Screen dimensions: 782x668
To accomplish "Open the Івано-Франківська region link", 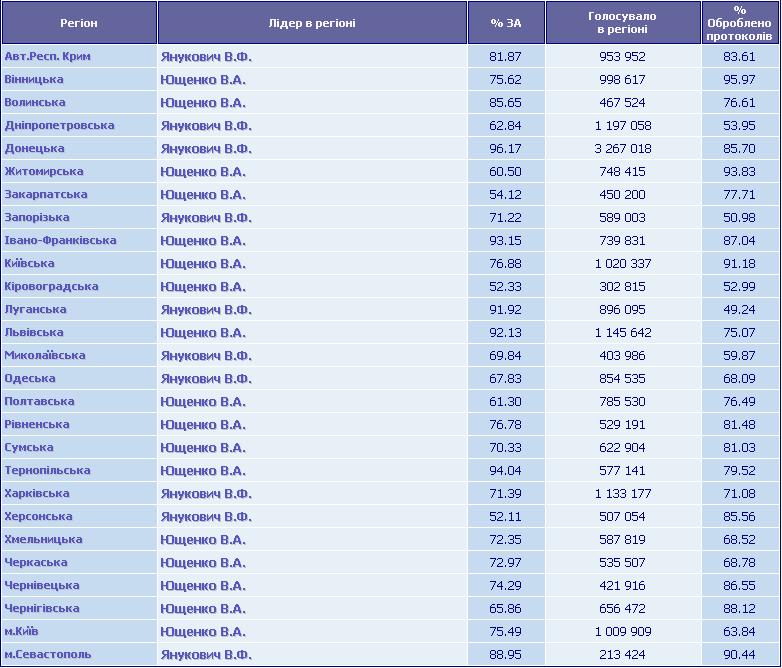I will point(60,240).
